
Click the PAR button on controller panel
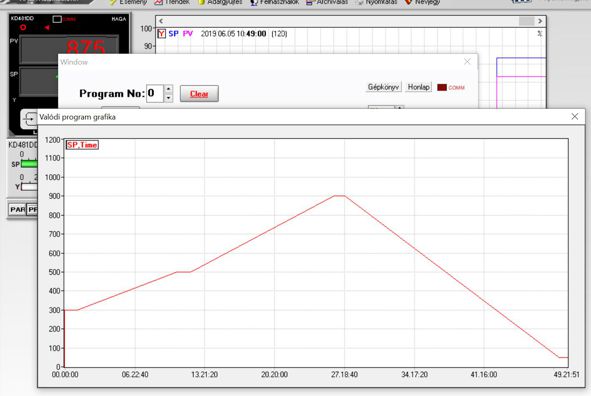17,209
